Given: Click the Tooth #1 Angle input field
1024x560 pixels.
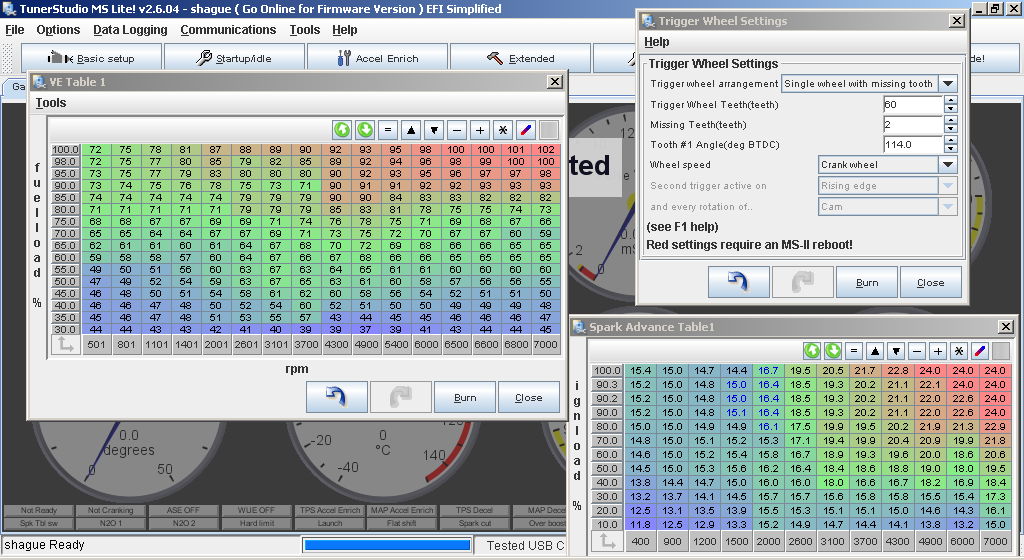Looking at the screenshot, I should [913, 145].
